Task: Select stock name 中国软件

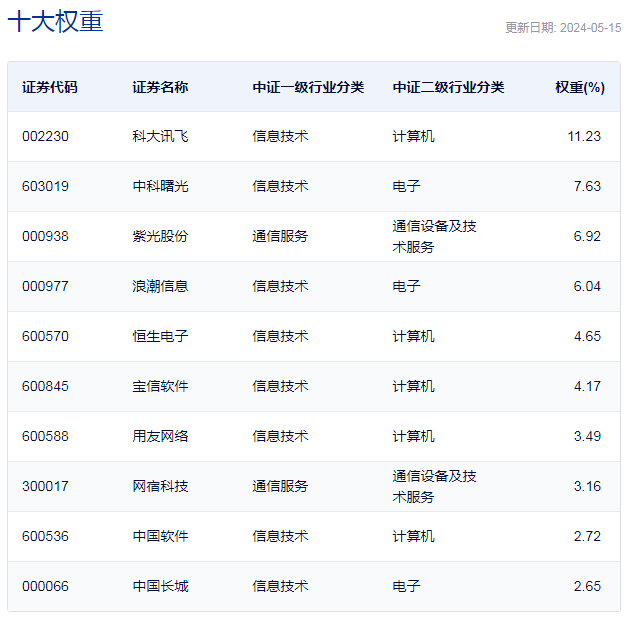Action: coord(160,536)
